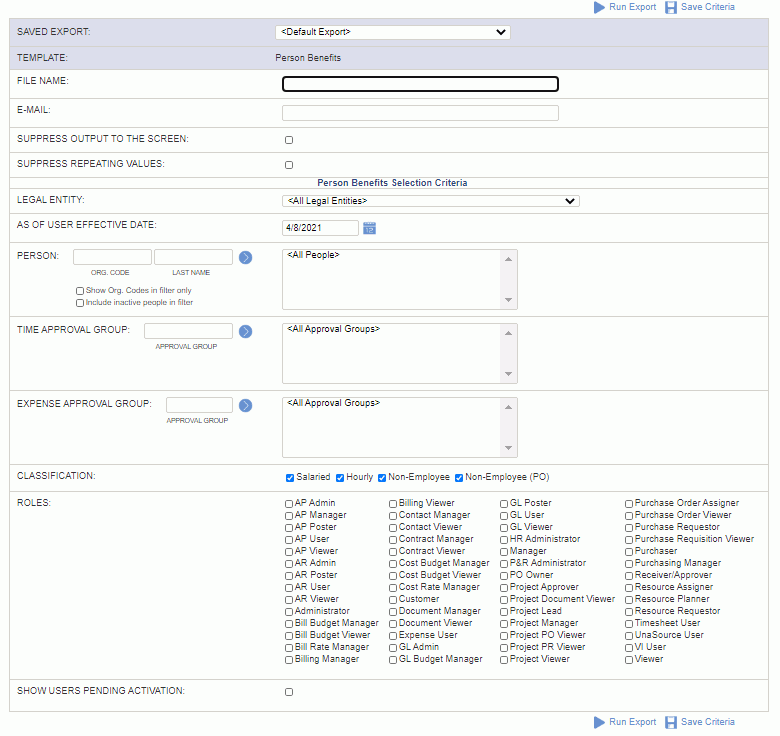The image size is (780, 736).
Task: Open the effective date calendar picker
Action: (x=370, y=228)
